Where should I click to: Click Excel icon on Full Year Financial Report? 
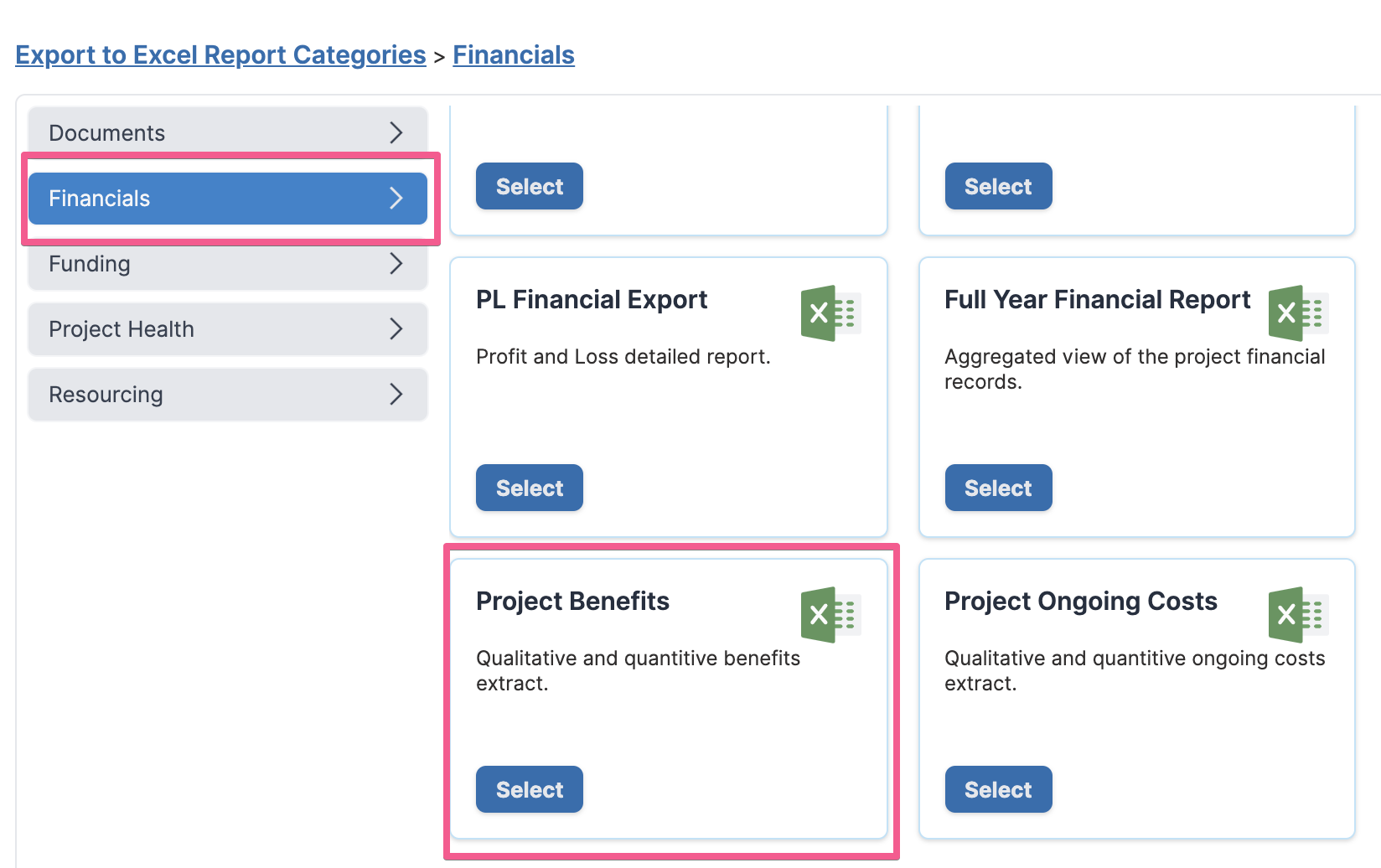[x=1299, y=313]
